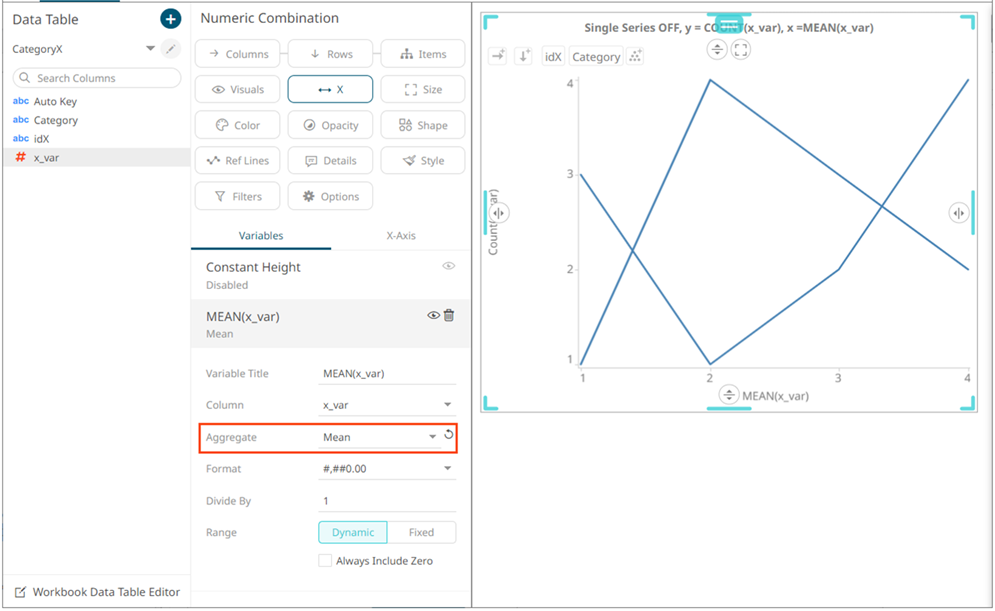Click the chart title text

[728, 28]
